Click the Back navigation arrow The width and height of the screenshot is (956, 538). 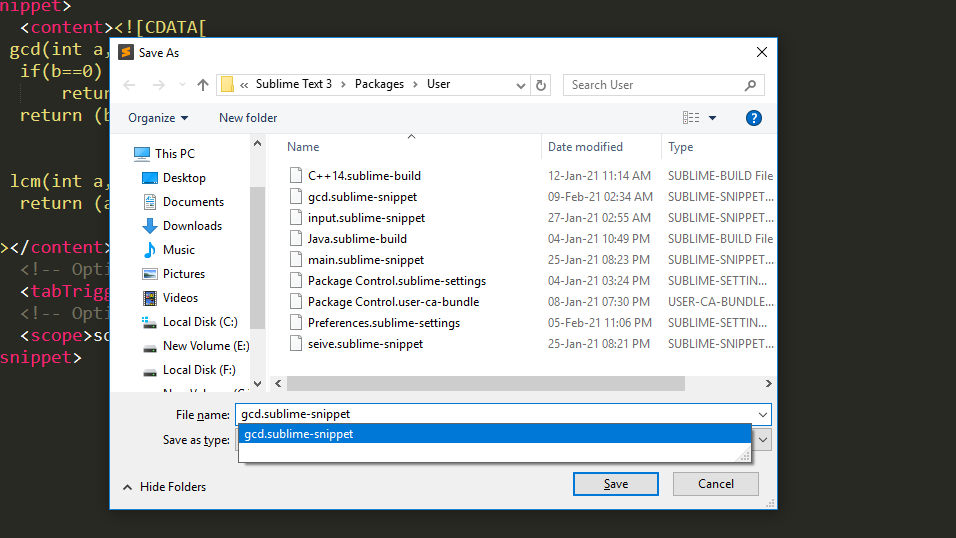tap(129, 85)
